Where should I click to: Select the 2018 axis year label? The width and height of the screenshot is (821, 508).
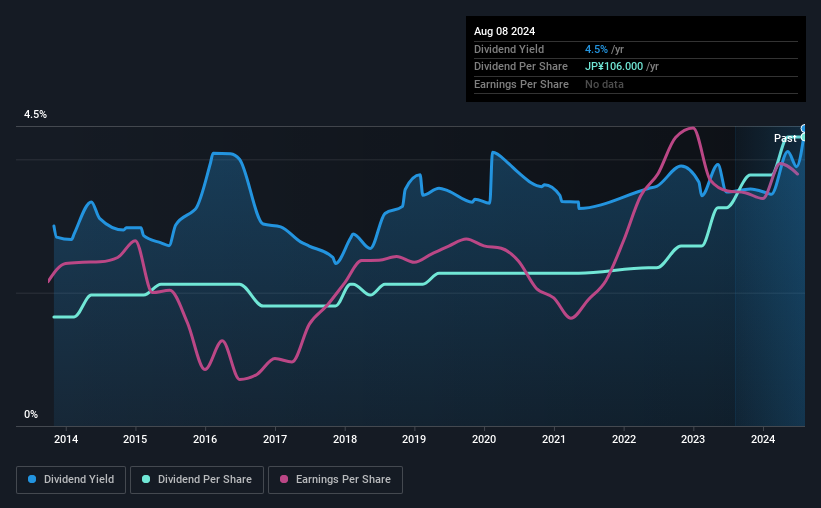[345, 439]
